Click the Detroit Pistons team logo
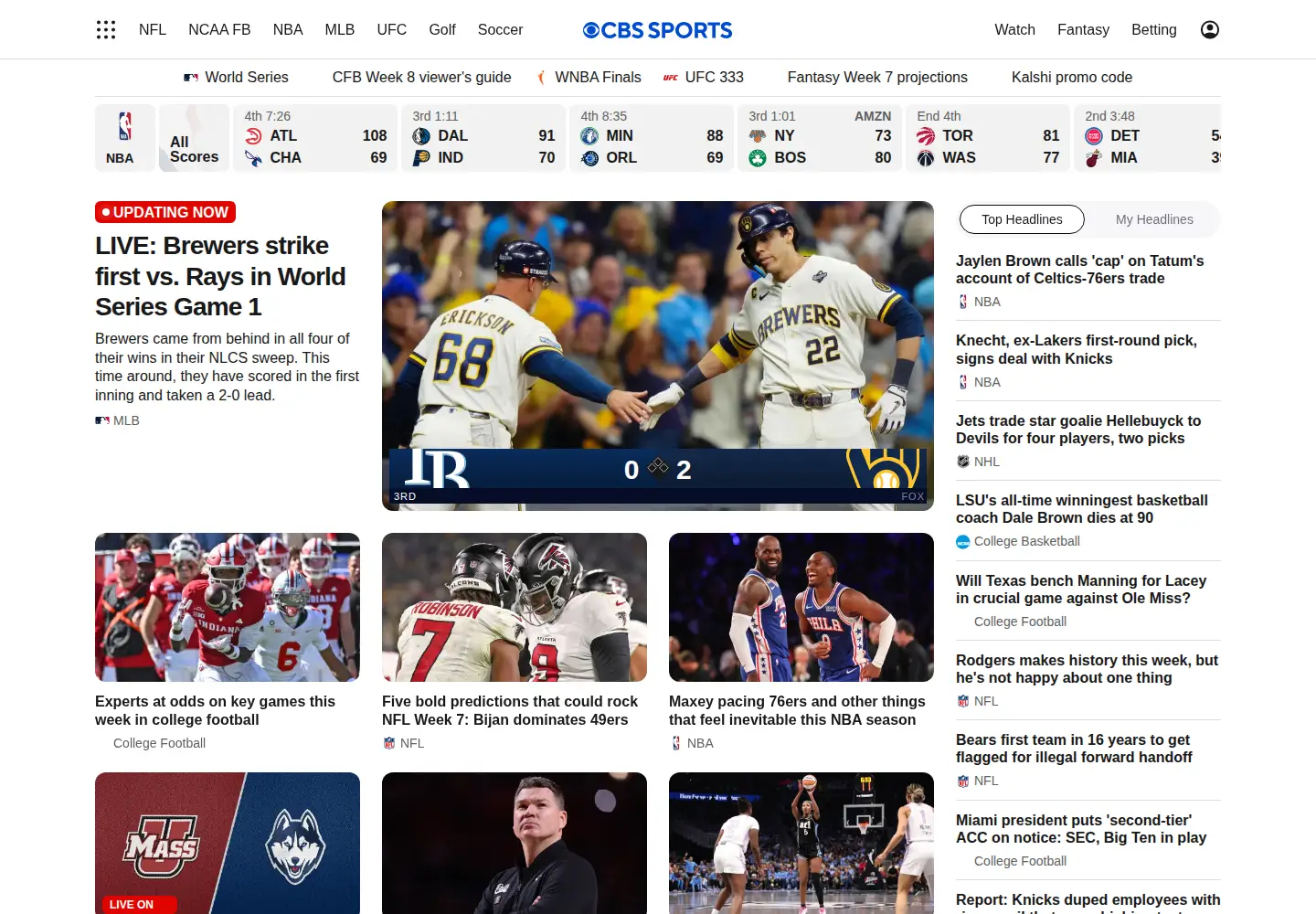The image size is (1316, 914). (x=1094, y=135)
